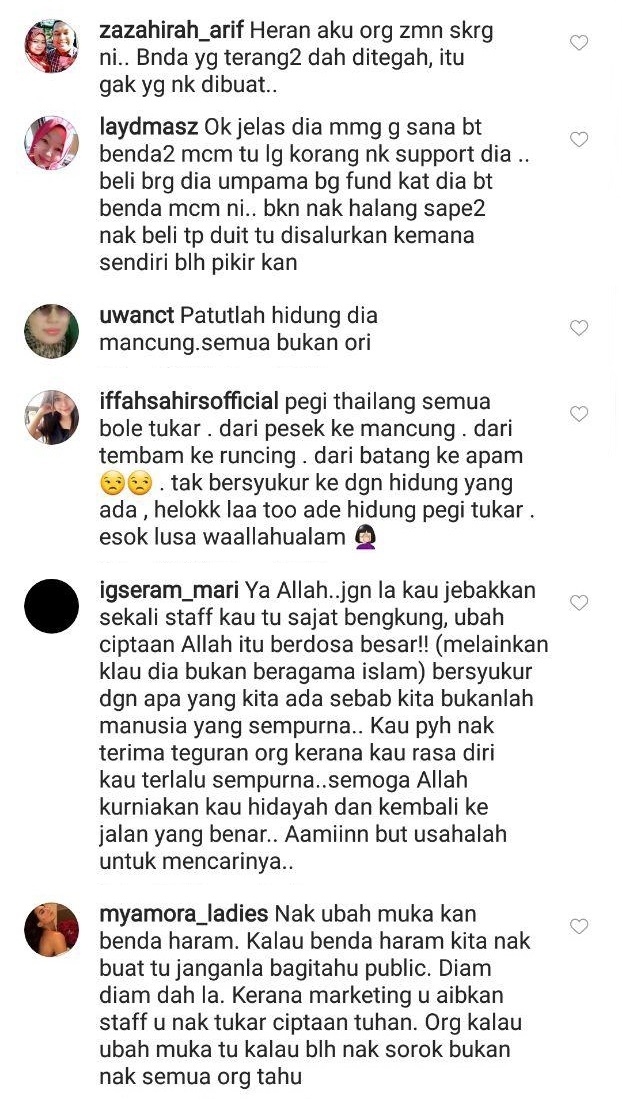Viewport: 622px width, 1099px height.
Task: Open laydmasz's profile avatar
Action: (51, 142)
